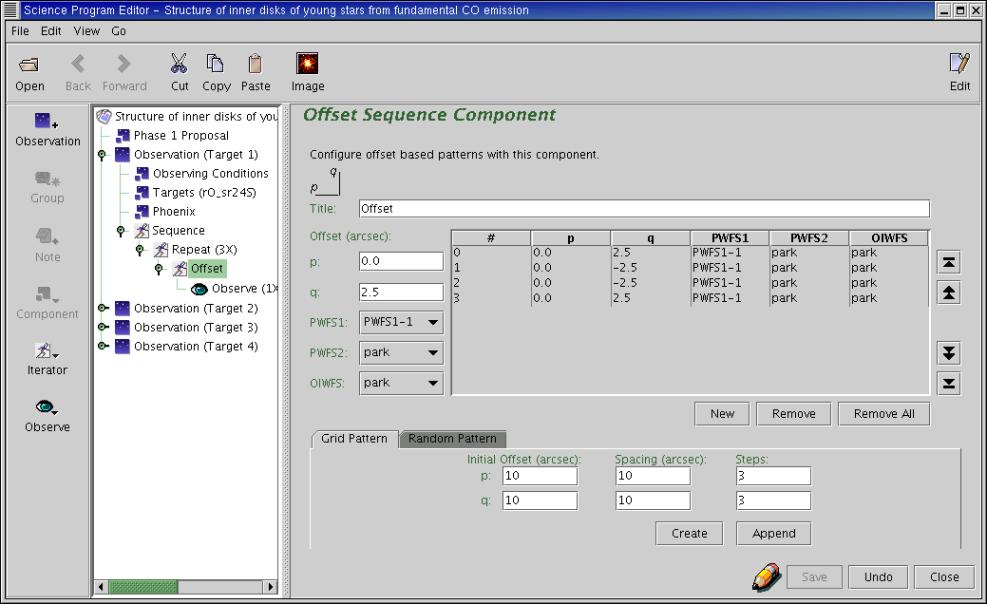The height and width of the screenshot is (604, 987).
Task: Click the Title input field
Action: point(644,209)
